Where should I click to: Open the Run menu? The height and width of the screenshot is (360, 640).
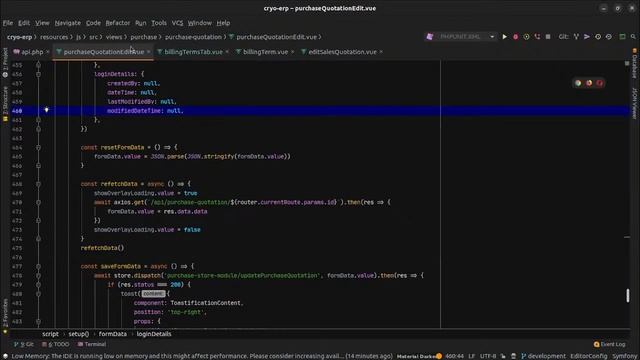click(140, 23)
